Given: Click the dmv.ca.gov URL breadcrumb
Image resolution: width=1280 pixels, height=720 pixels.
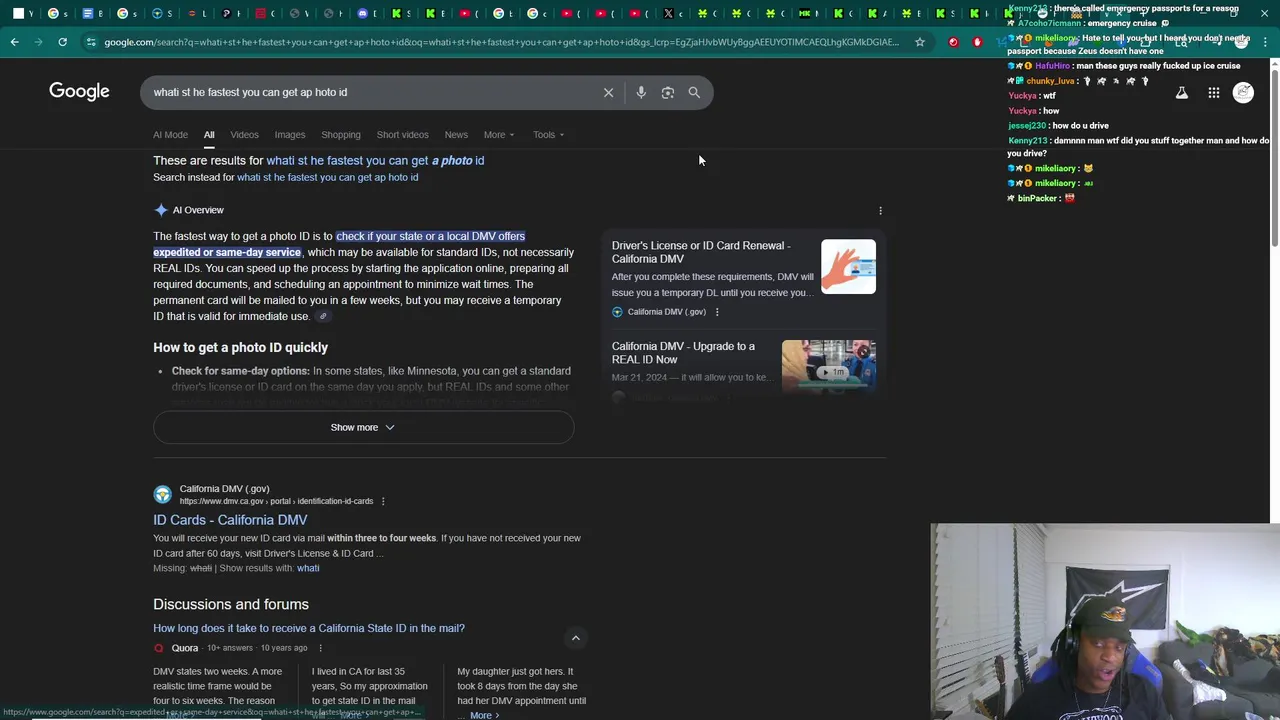Looking at the screenshot, I should click(276, 501).
